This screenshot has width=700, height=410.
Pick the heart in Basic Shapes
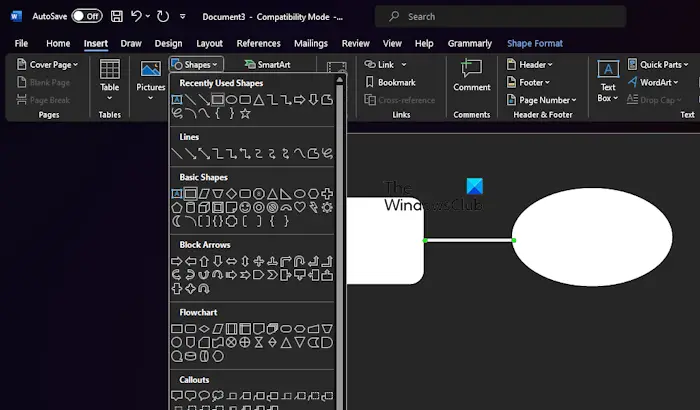tap(300, 207)
